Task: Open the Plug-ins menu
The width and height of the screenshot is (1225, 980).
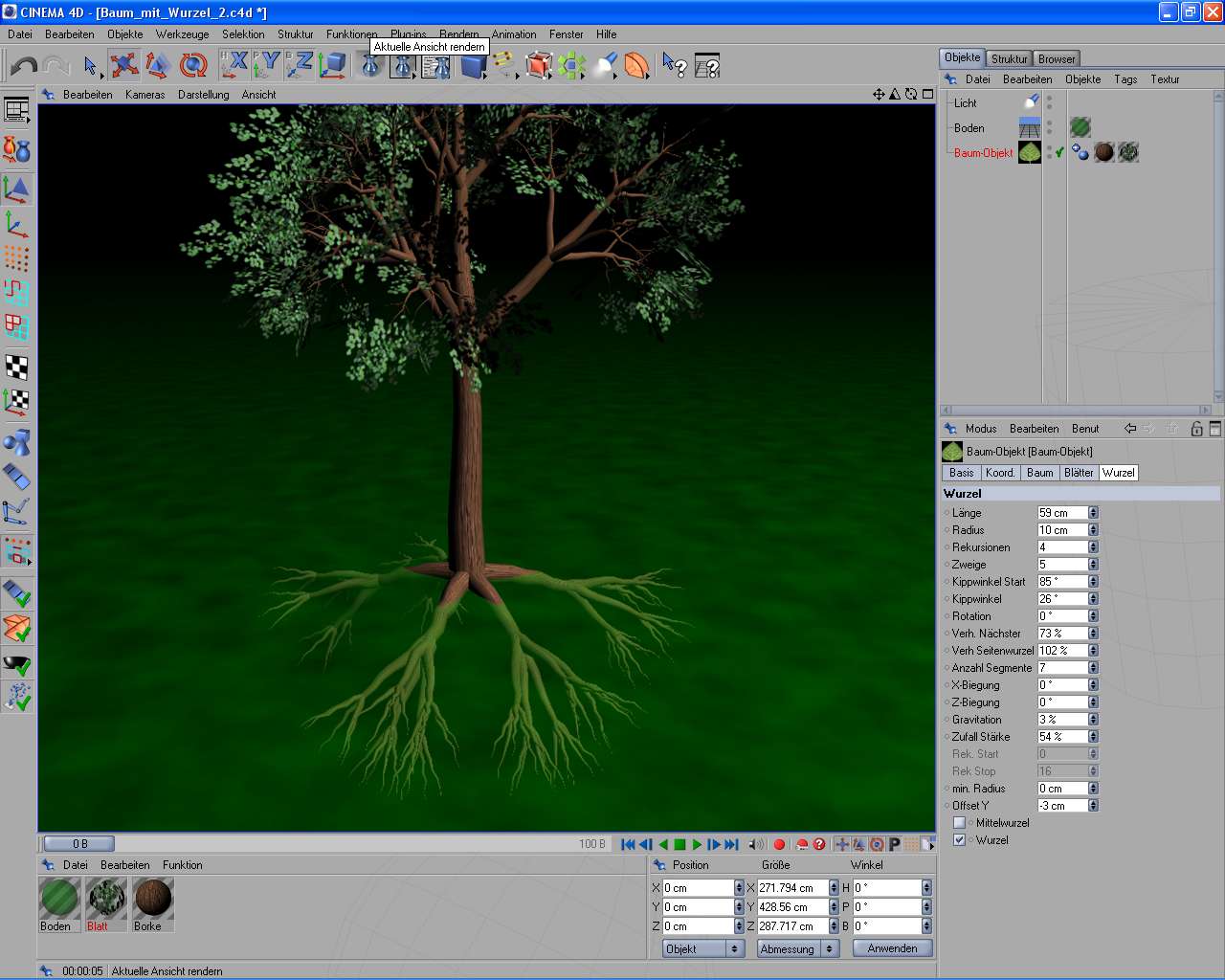Action: 408,33
